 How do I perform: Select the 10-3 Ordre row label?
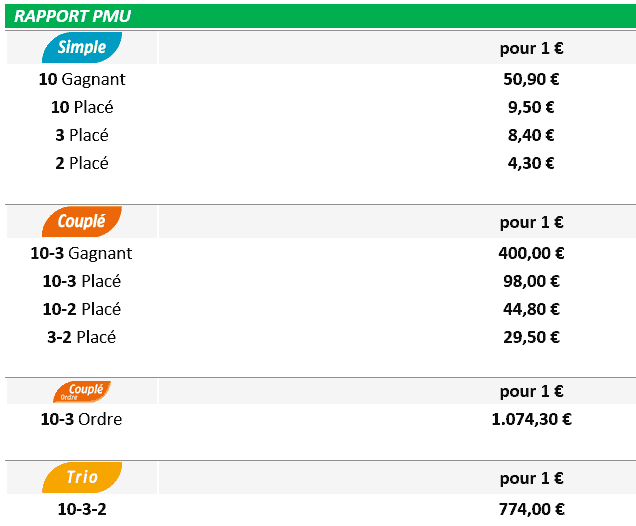click(82, 419)
